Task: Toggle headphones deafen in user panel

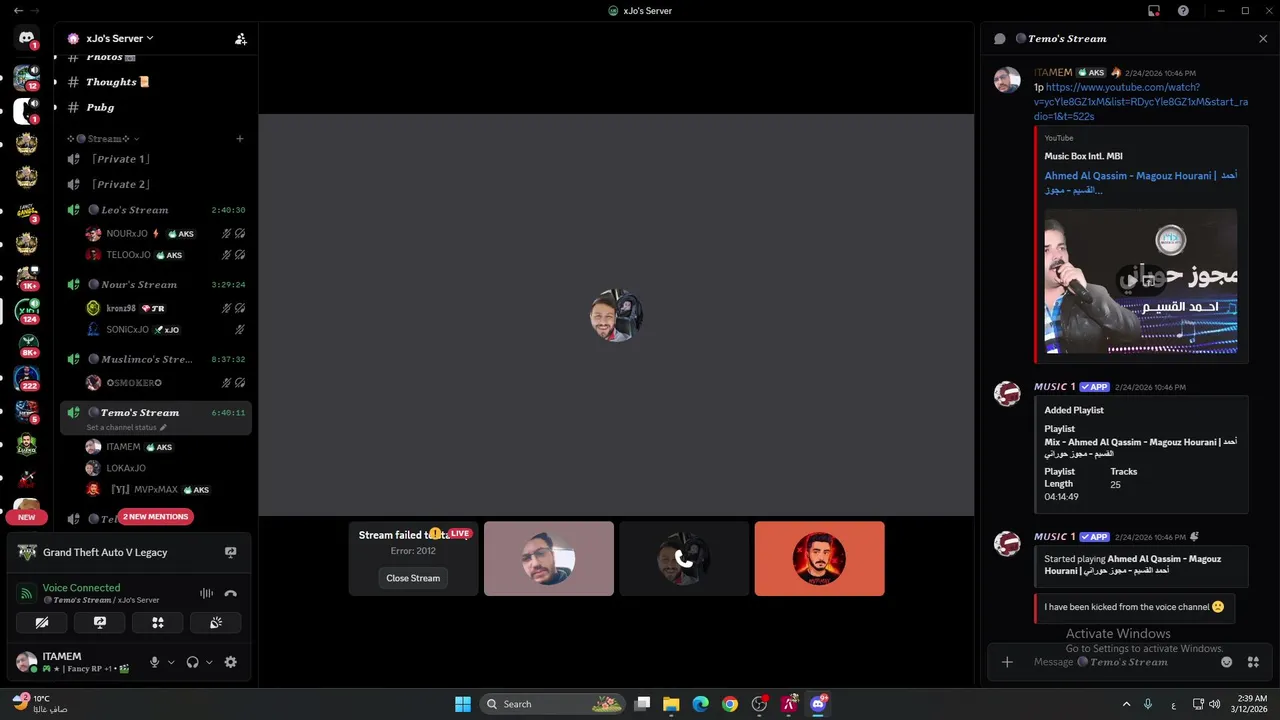Action: click(193, 662)
